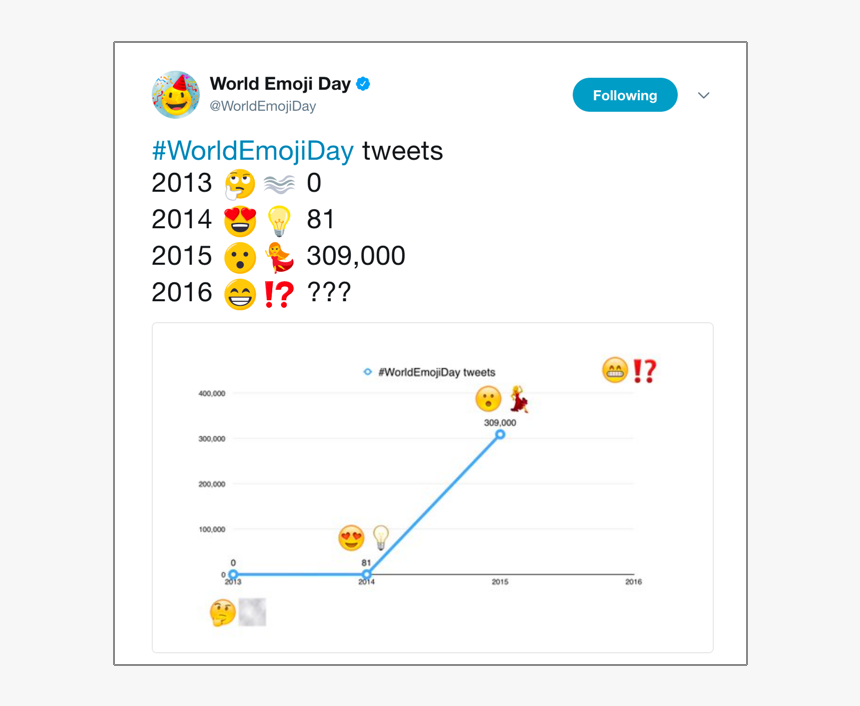This screenshot has width=860, height=706.
Task: Click the grimacing emoji at the chart's top right
Action: pyautogui.click(x=615, y=370)
